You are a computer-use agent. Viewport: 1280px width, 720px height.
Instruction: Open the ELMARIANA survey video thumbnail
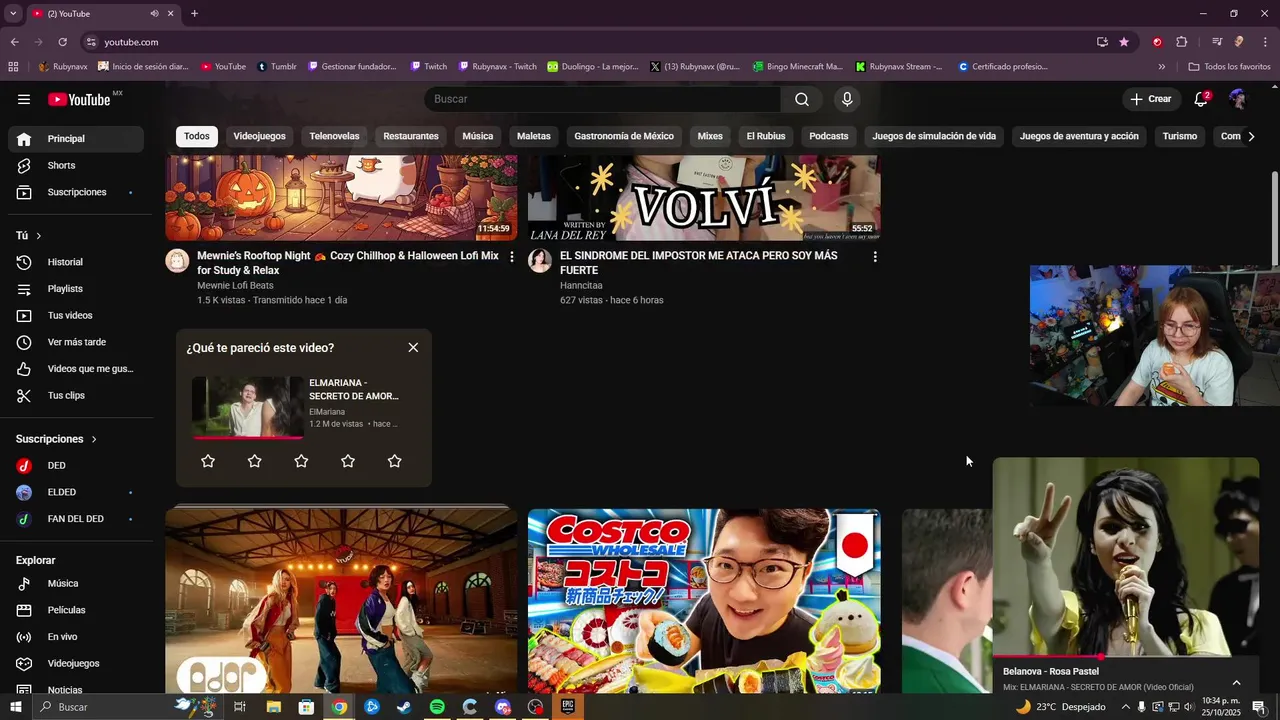click(247, 407)
